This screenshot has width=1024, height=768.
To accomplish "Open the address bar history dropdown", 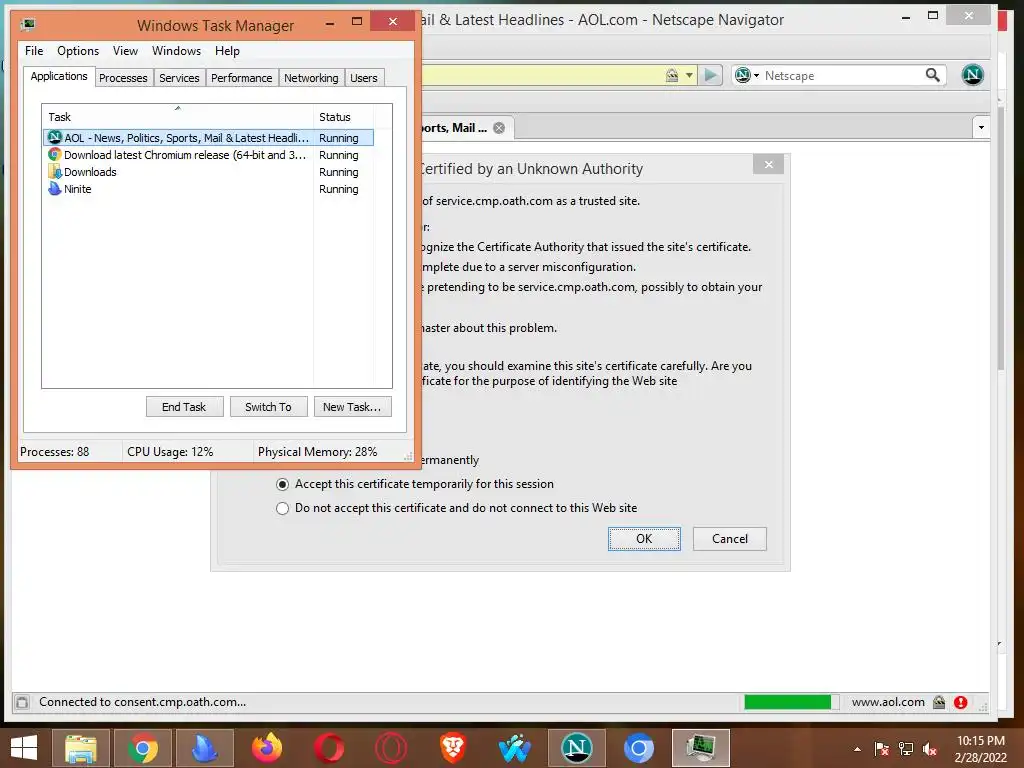I will pyautogui.click(x=689, y=76).
